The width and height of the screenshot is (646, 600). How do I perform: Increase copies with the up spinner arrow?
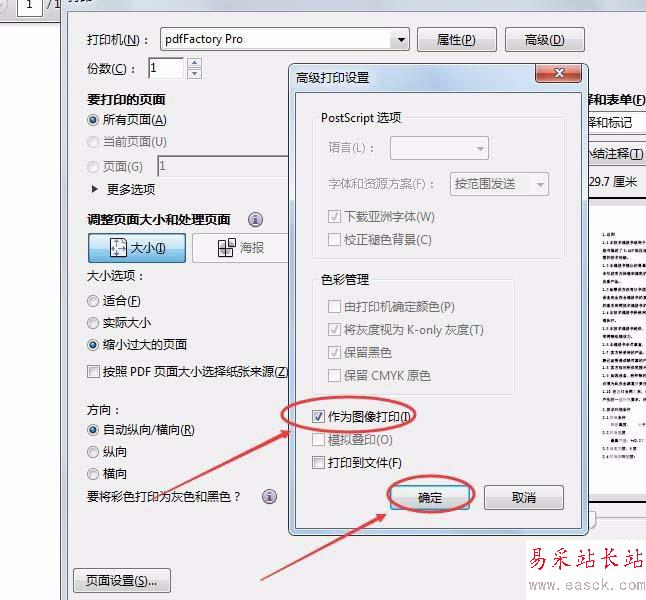click(x=194, y=63)
